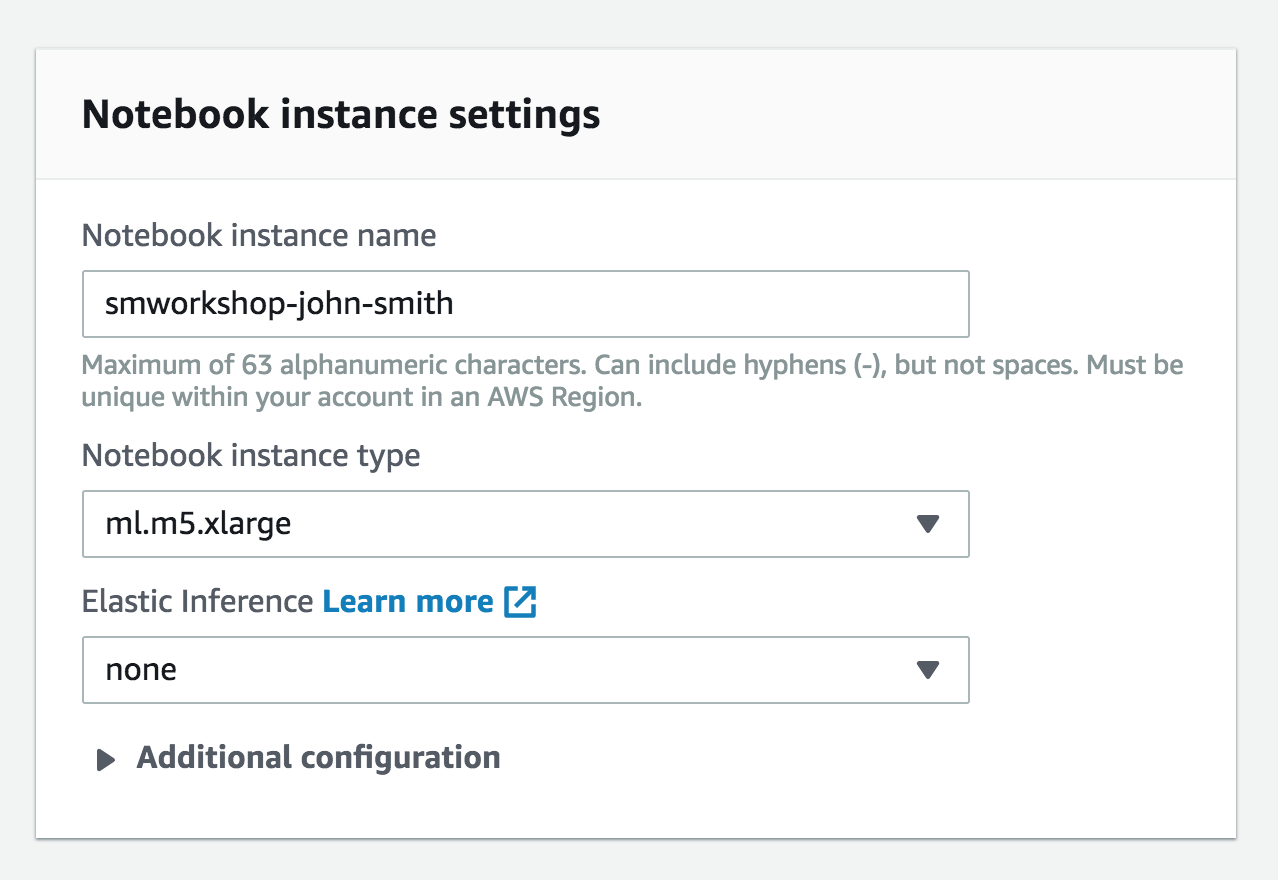Screen dimensions: 1278x880
Task: Click the Additional configuration label text
Action: 318,757
